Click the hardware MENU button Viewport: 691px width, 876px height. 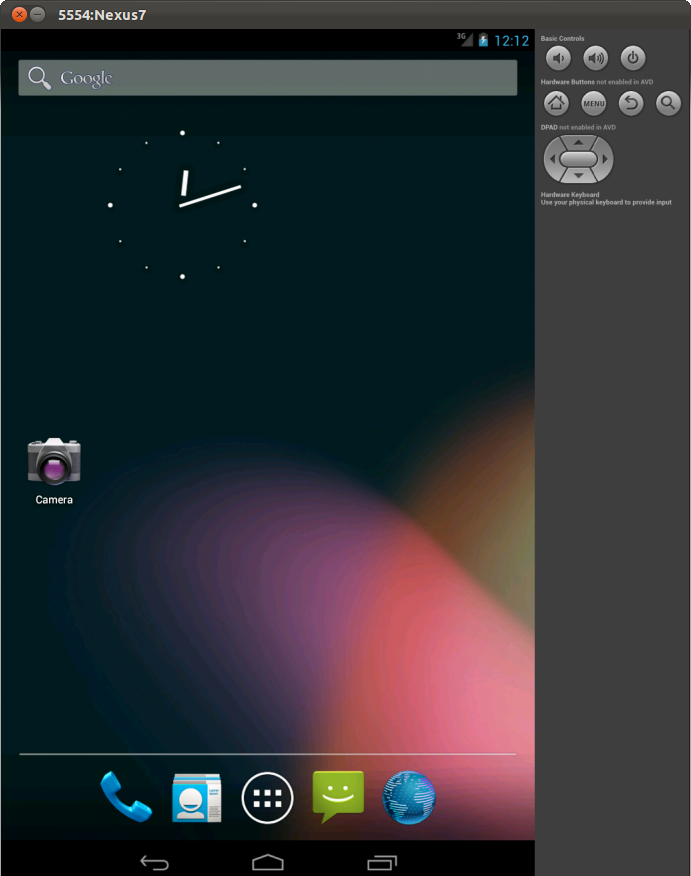tap(593, 103)
